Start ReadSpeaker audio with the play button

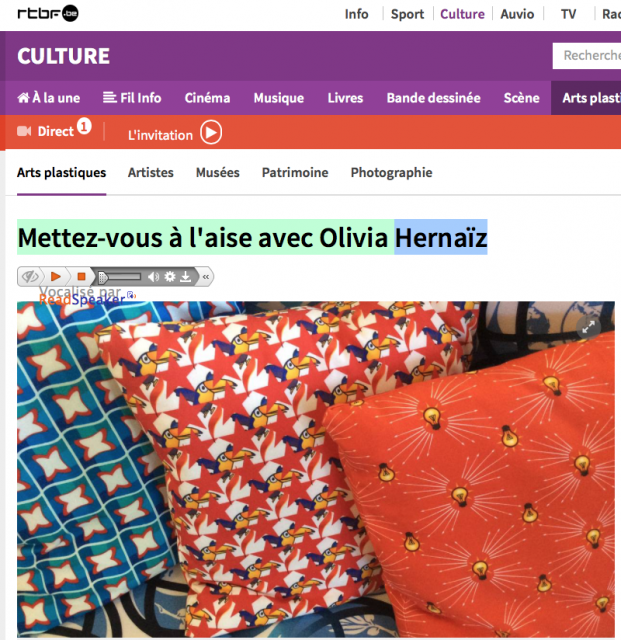tap(56, 277)
